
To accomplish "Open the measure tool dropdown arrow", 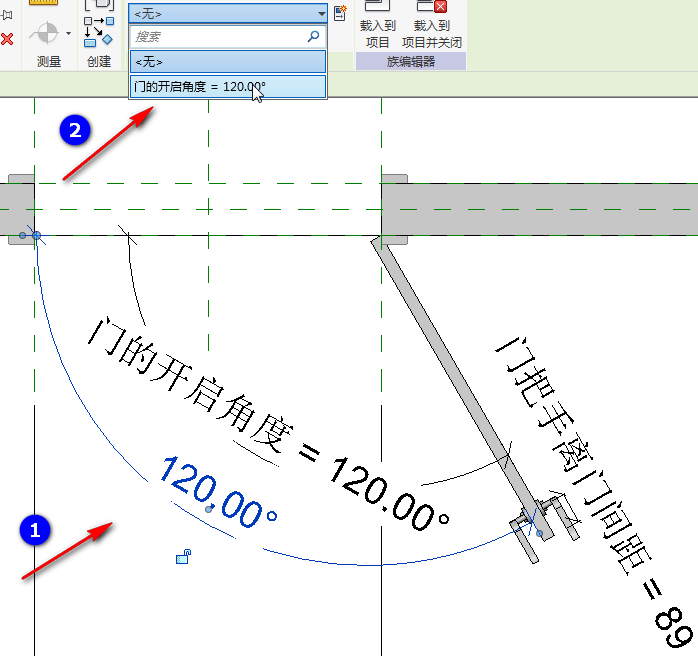I will pyautogui.click(x=68, y=33).
